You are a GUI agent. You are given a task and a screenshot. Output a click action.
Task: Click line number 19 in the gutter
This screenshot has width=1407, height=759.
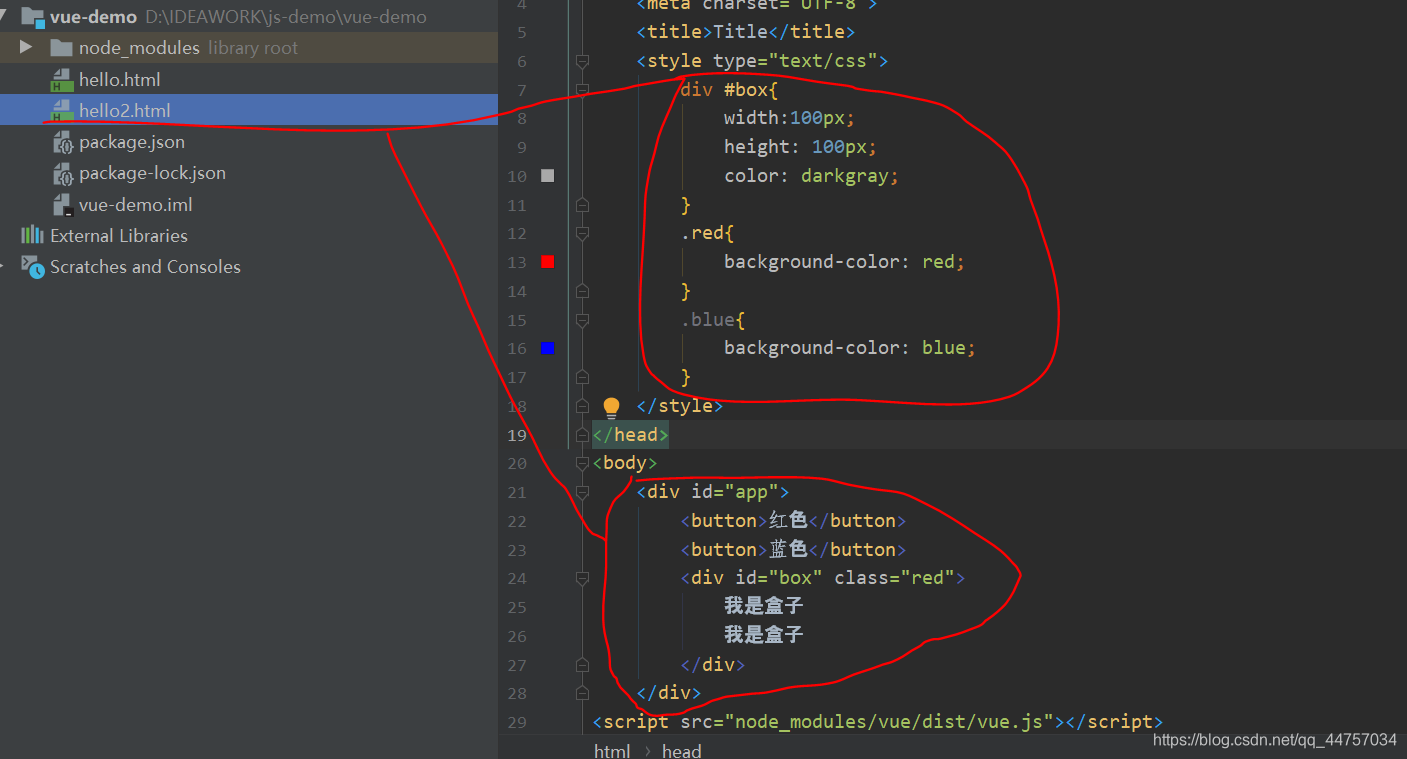point(516,435)
